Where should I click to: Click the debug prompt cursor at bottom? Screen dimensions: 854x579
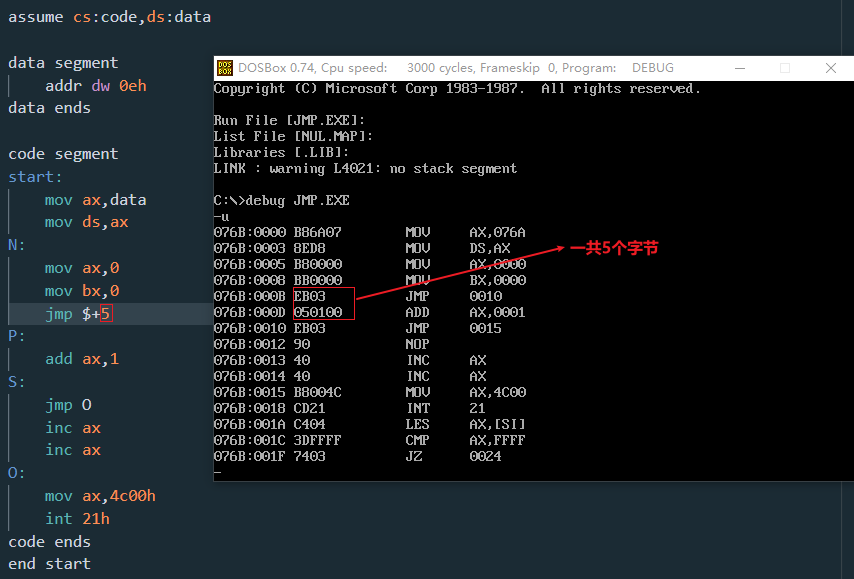(x=218, y=472)
